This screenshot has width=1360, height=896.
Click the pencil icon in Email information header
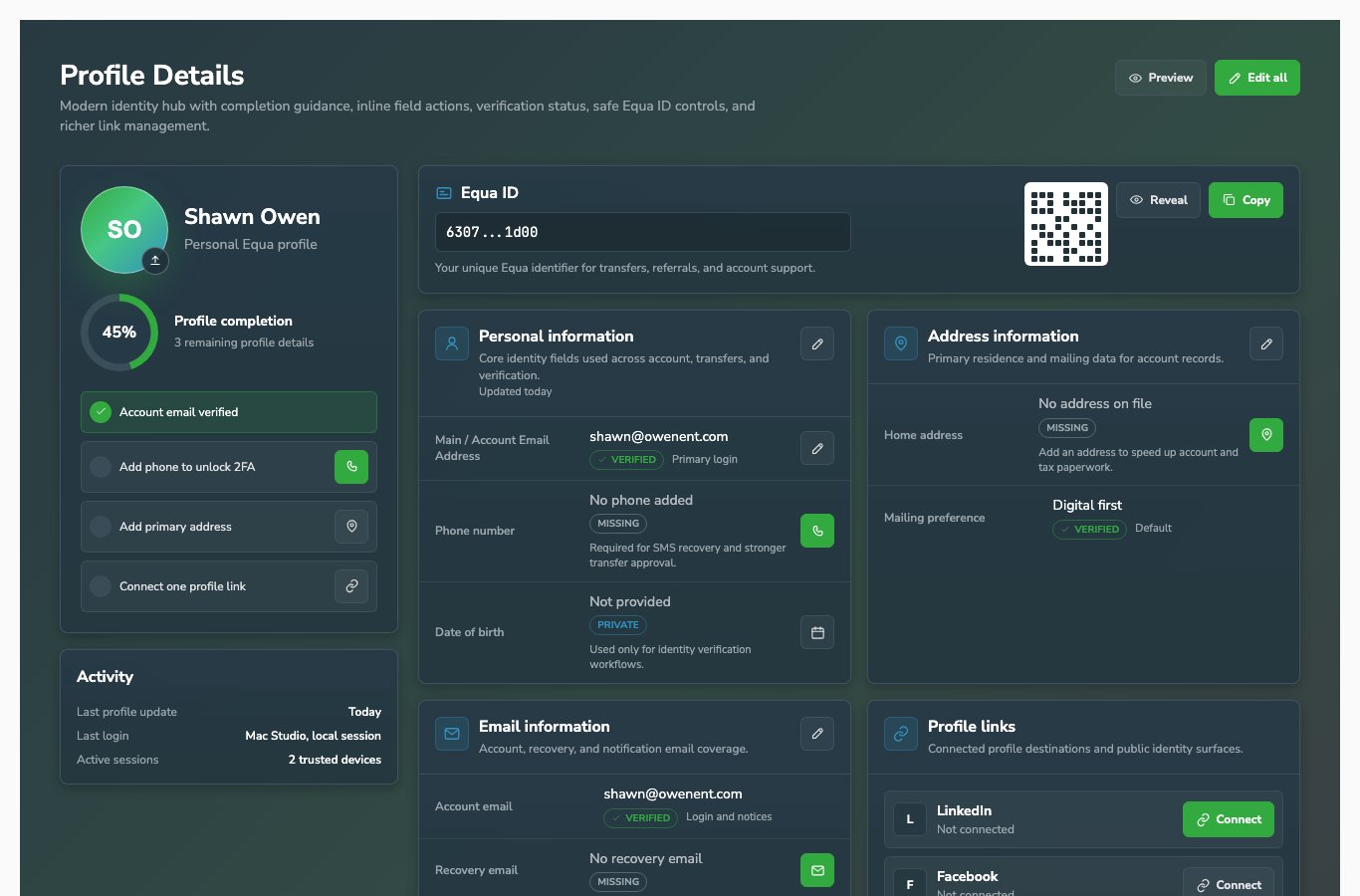coord(817,734)
